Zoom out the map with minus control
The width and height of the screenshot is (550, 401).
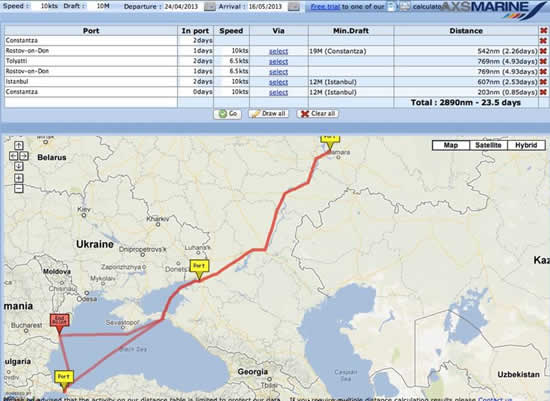[19, 188]
